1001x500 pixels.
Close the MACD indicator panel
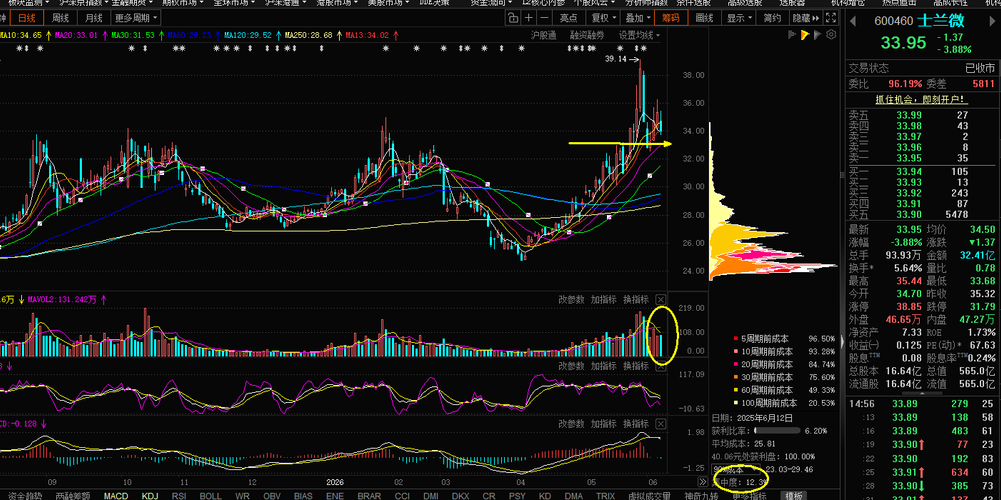pos(661,423)
